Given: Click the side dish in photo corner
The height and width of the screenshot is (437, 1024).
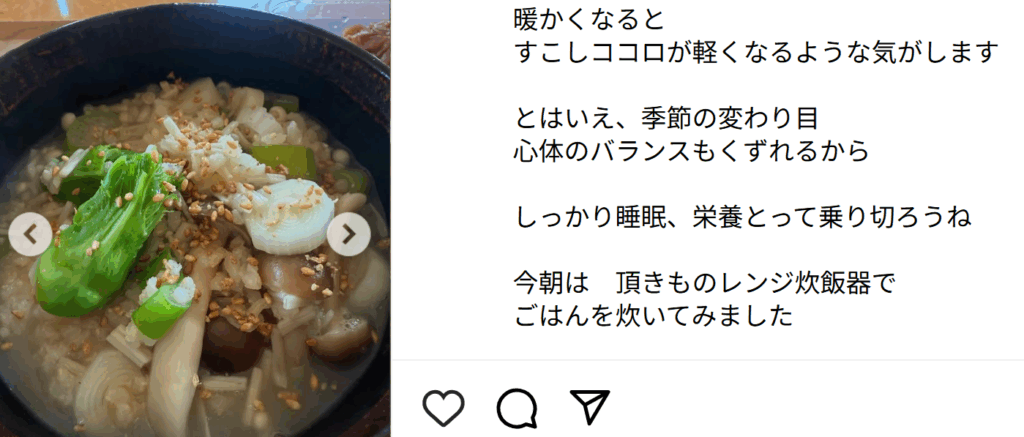Looking at the screenshot, I should click(368, 39).
